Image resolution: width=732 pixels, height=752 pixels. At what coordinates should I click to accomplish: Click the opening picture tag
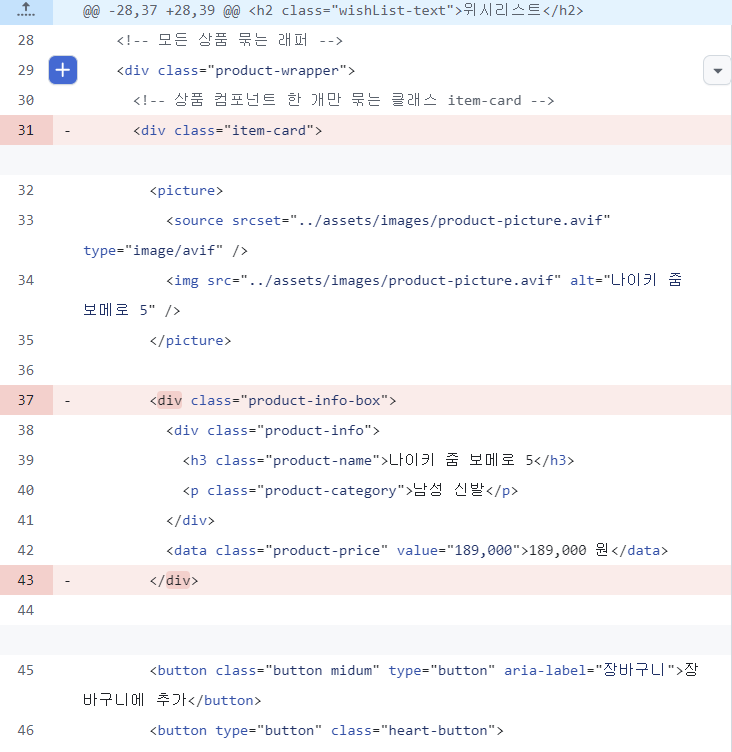tap(186, 190)
